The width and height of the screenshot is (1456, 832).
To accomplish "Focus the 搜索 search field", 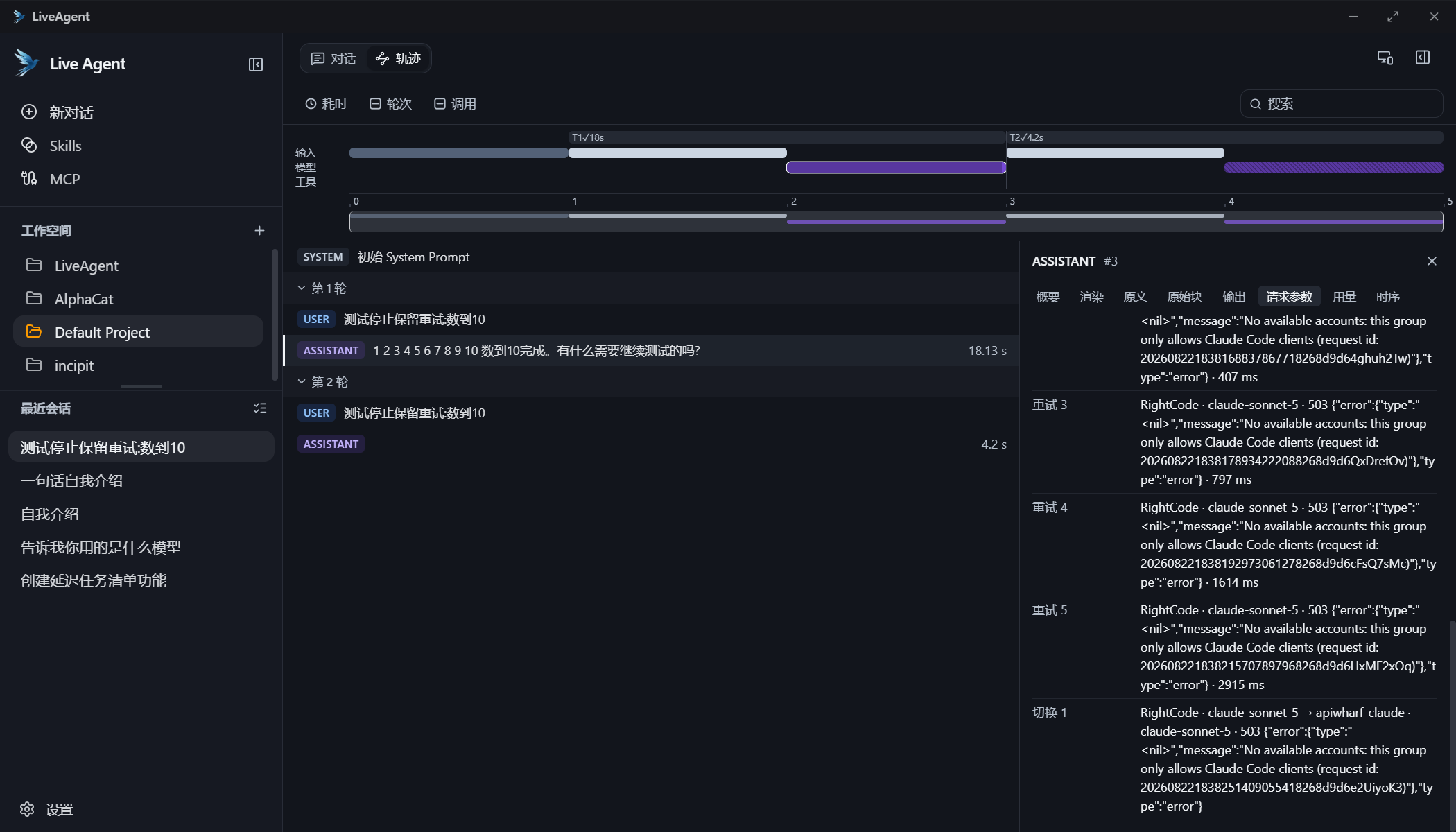I will (1342, 103).
